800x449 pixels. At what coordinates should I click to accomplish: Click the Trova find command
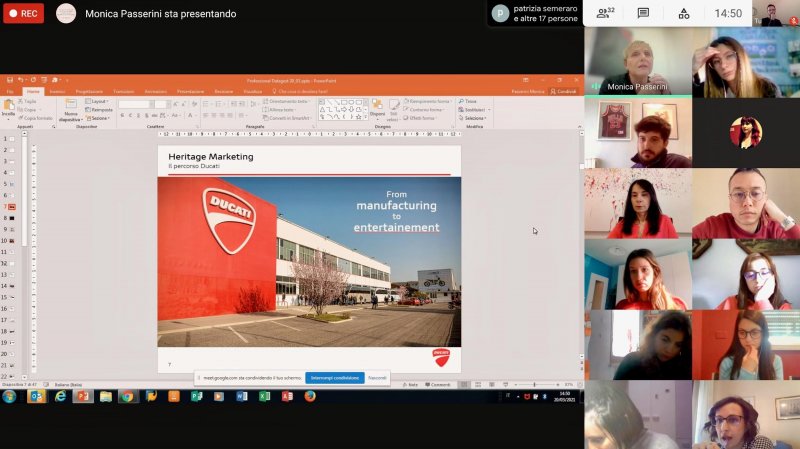467,102
